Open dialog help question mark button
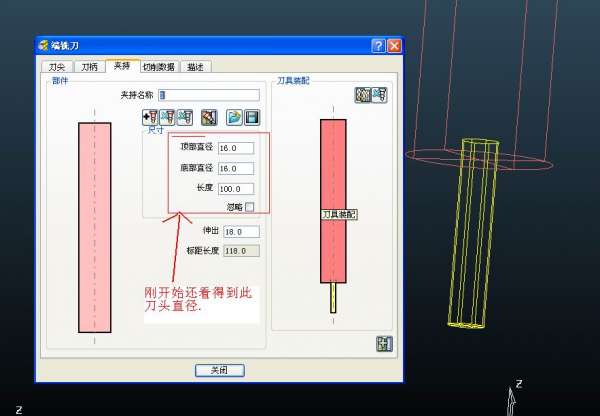The image size is (600, 416). click(x=378, y=46)
